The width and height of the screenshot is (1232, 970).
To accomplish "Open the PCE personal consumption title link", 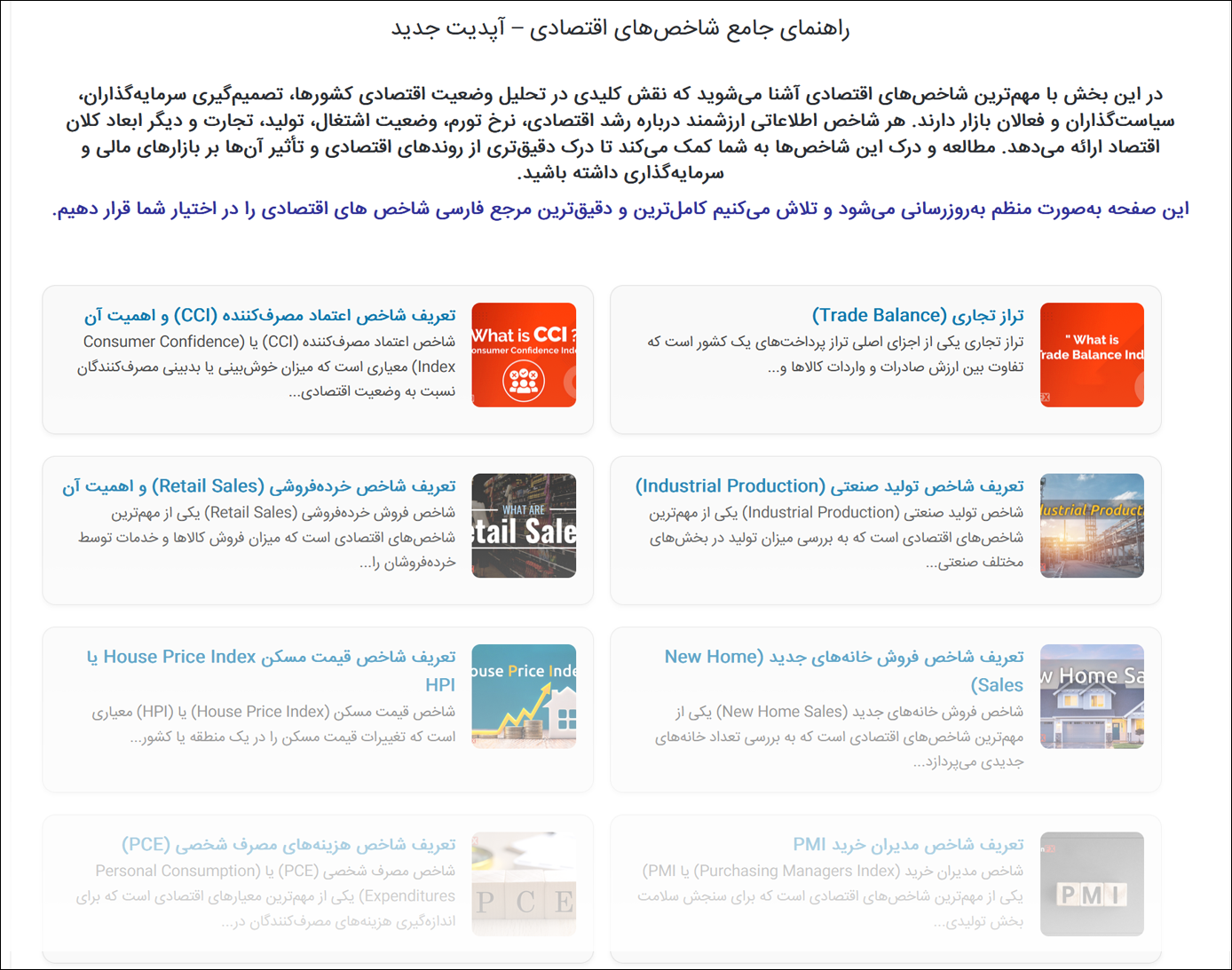I will (x=288, y=845).
